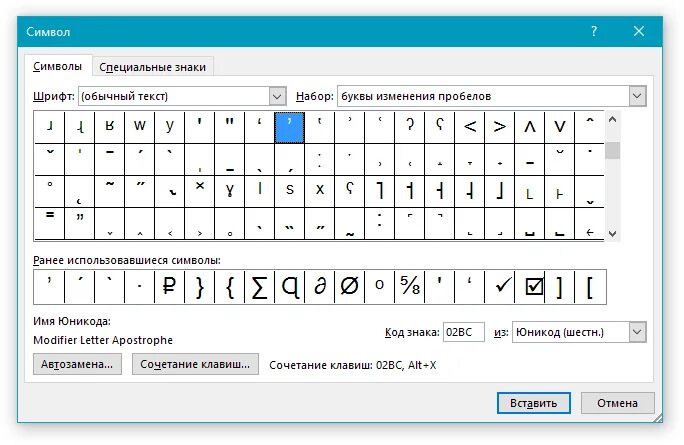
Task: Pick the low left arrow symbol ending the fourth row
Action: click(590, 223)
